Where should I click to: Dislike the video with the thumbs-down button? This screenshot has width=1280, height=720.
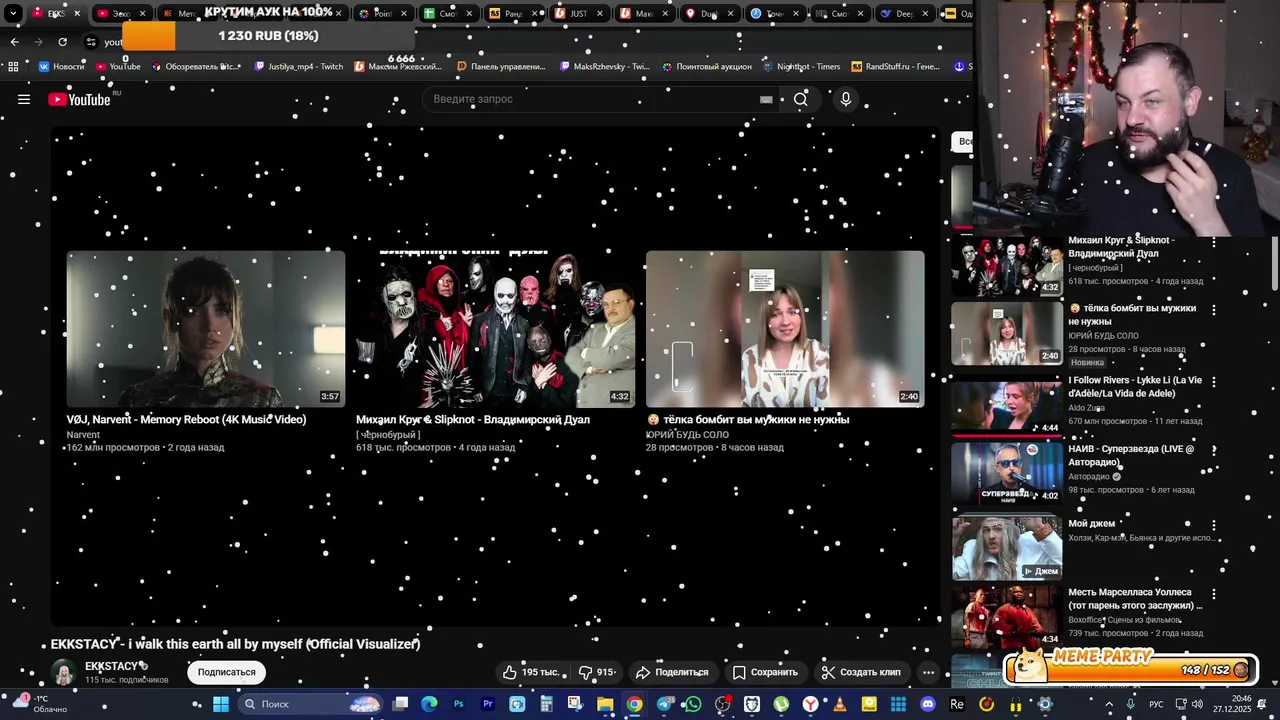pyautogui.click(x=598, y=672)
